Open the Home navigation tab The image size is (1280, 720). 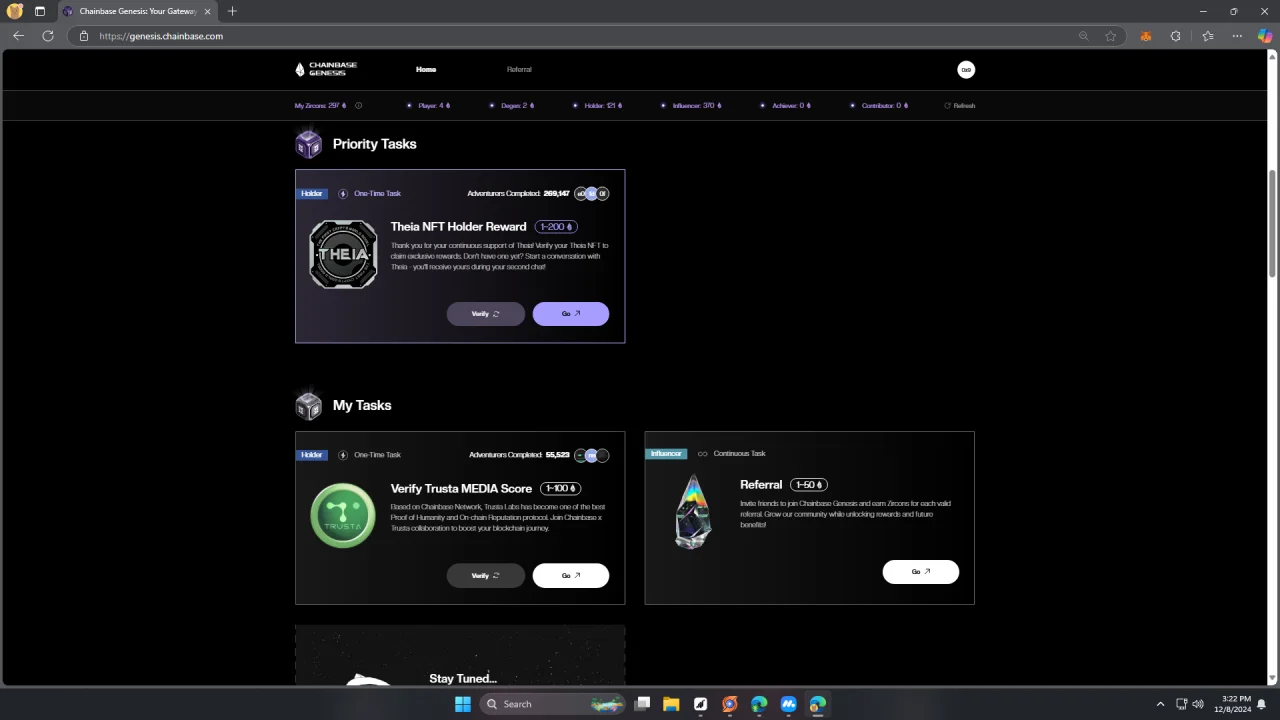[426, 69]
